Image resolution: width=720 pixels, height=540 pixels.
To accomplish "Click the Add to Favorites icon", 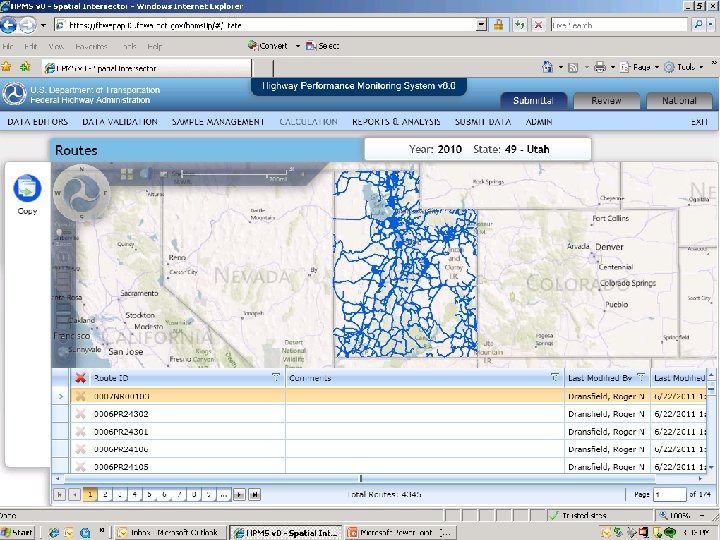I will point(25,67).
